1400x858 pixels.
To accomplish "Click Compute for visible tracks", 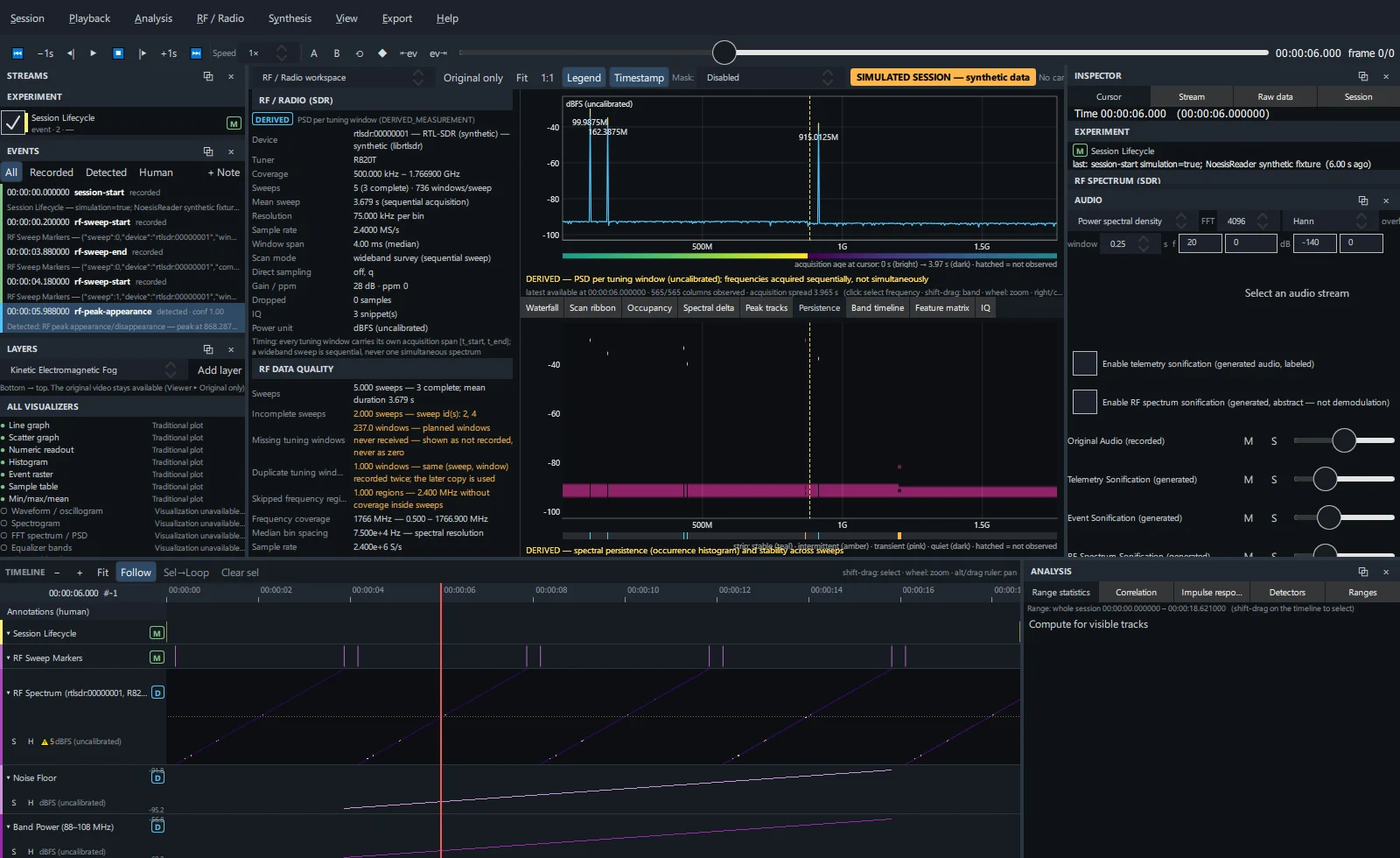I will pyautogui.click(x=1088, y=625).
